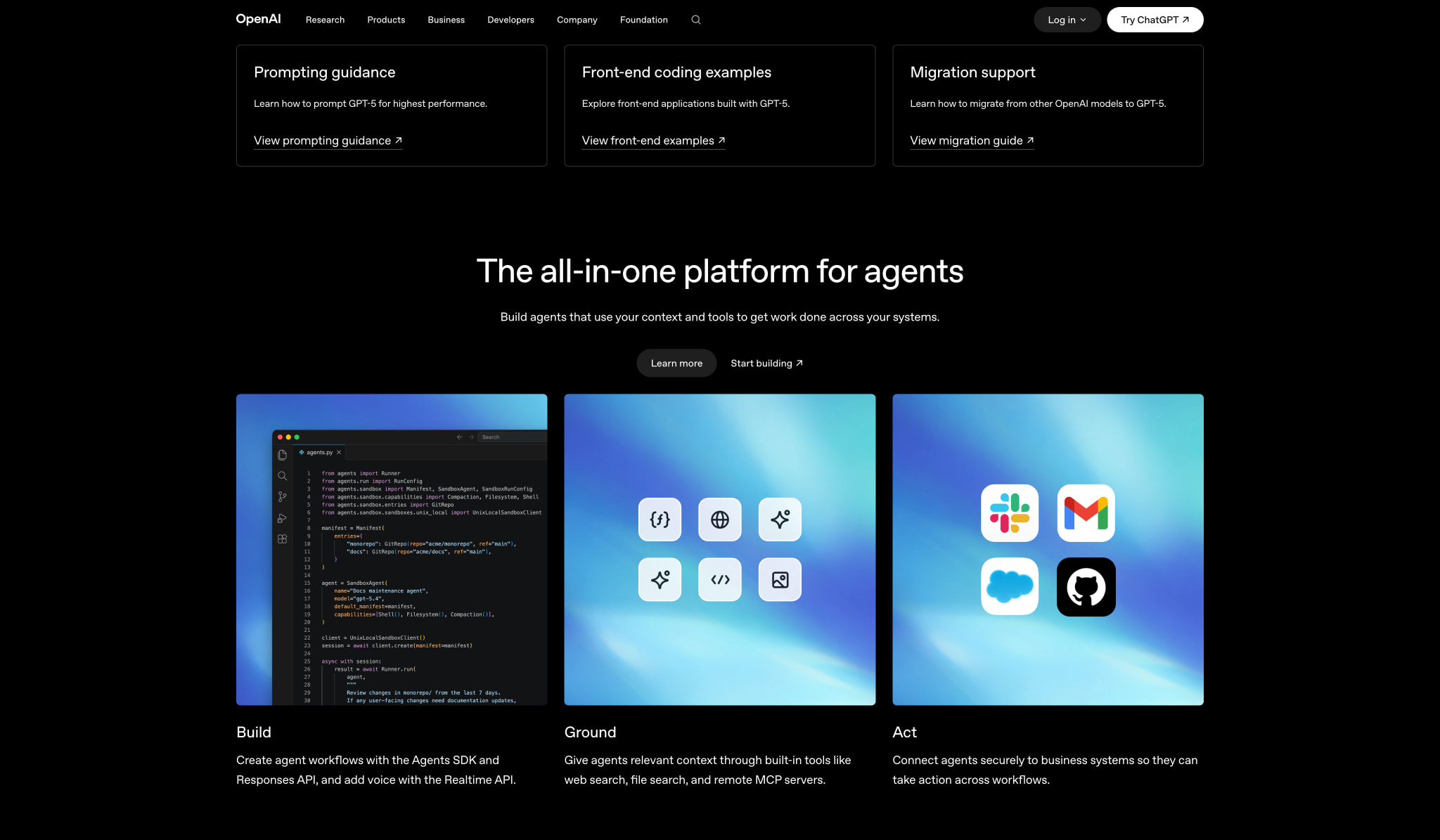This screenshot has height=840, width=1440.
Task: Open the Research menu
Action: (325, 20)
